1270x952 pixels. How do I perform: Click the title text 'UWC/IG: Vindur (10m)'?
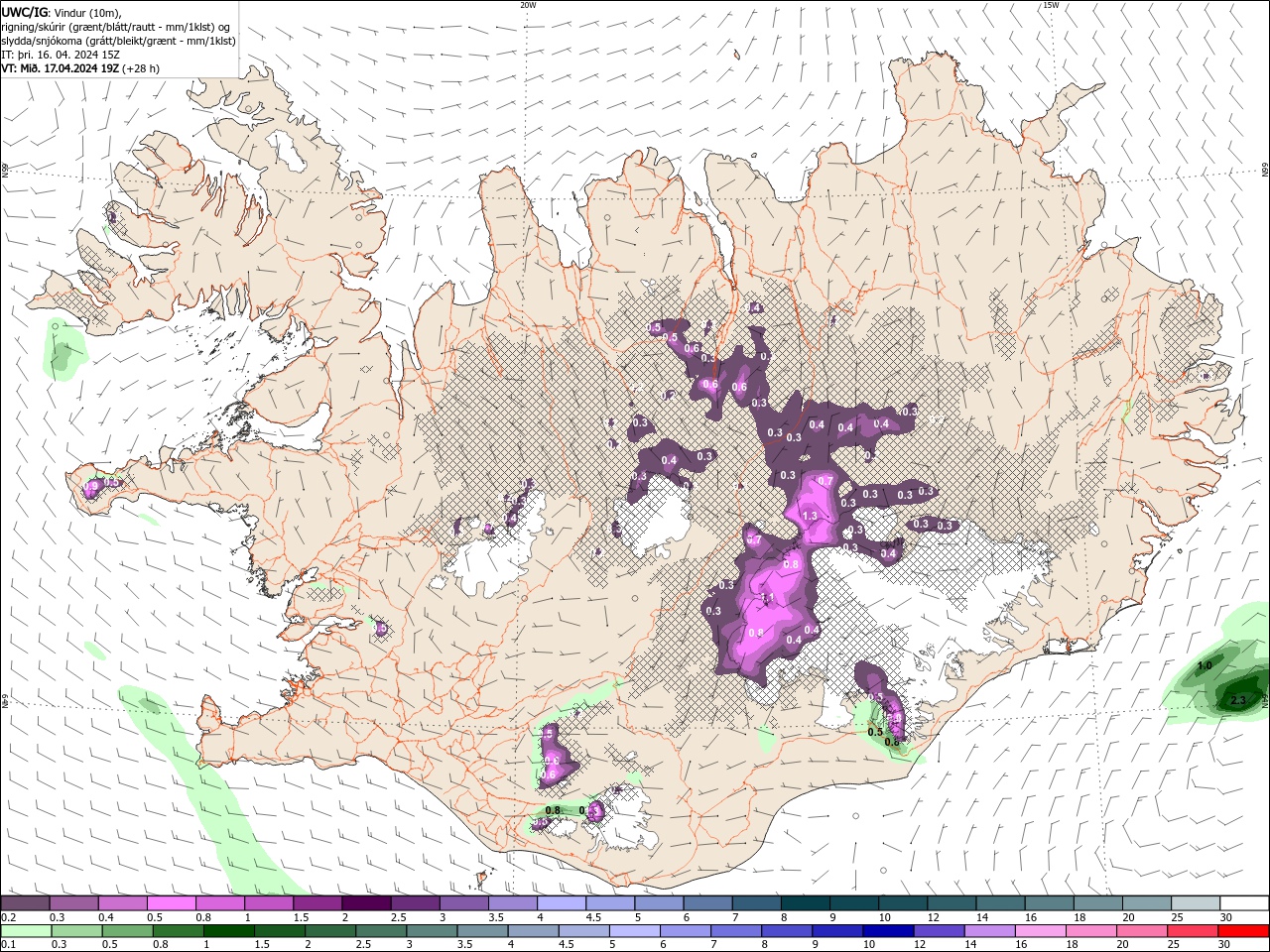click(61, 12)
